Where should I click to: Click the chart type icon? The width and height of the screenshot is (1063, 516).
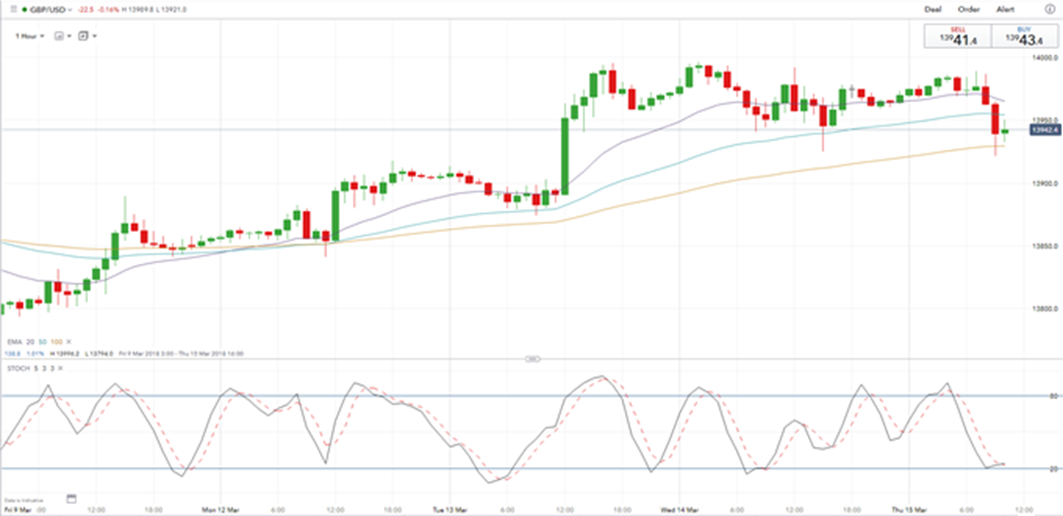point(59,36)
